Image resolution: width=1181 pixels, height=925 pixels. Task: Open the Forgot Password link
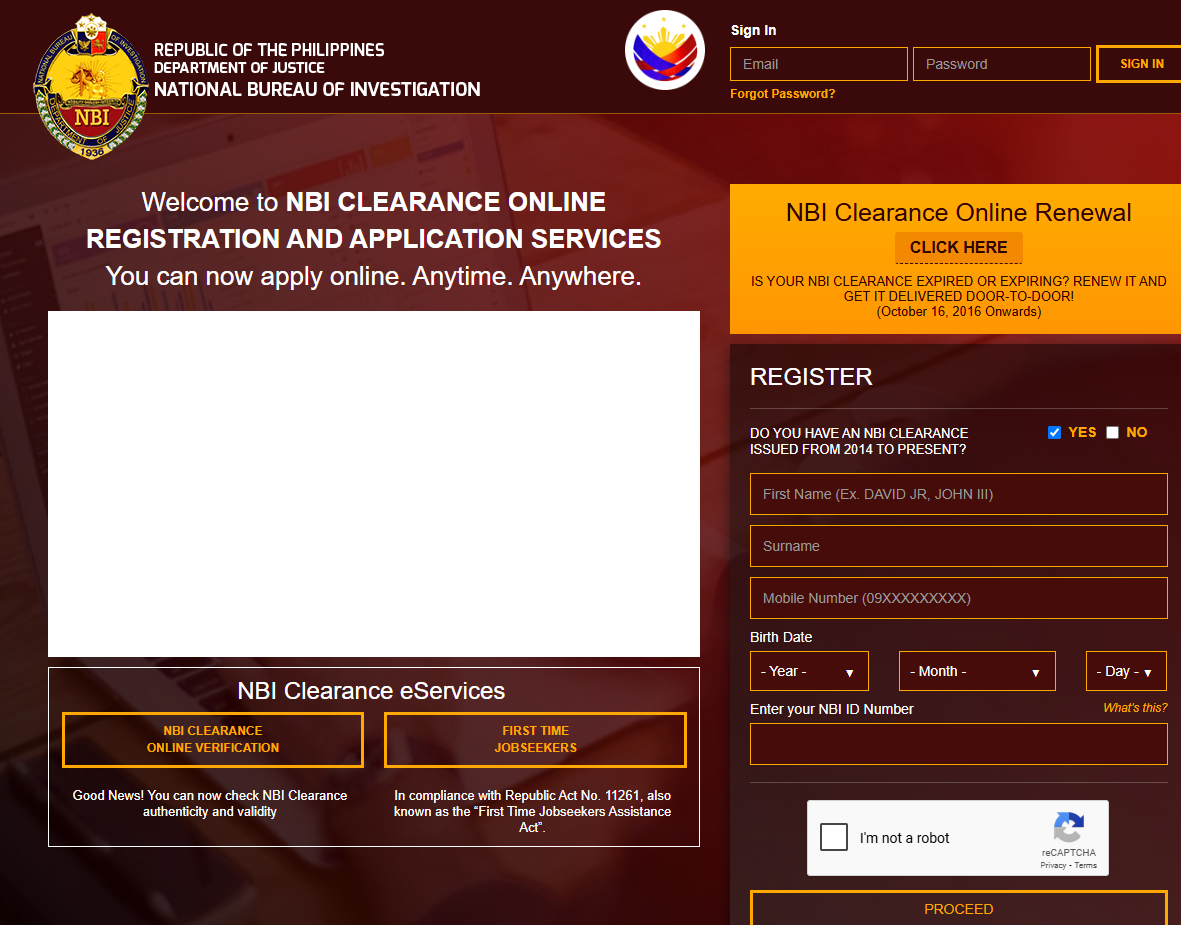click(783, 93)
